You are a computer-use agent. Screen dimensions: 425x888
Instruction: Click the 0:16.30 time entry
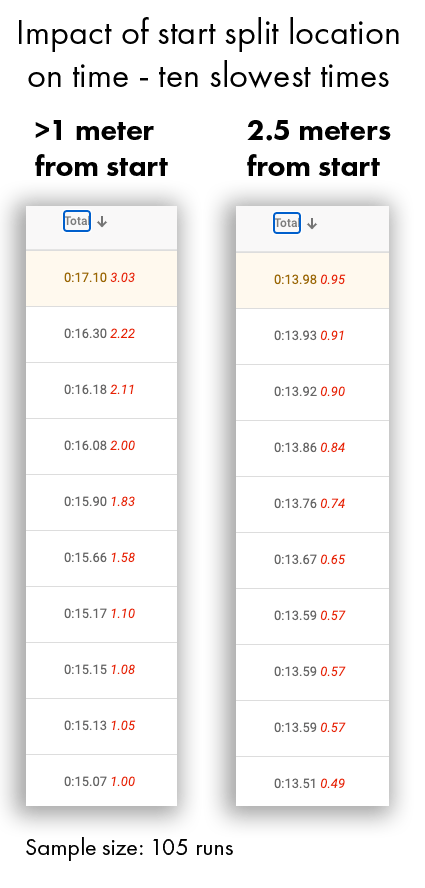tap(86, 334)
